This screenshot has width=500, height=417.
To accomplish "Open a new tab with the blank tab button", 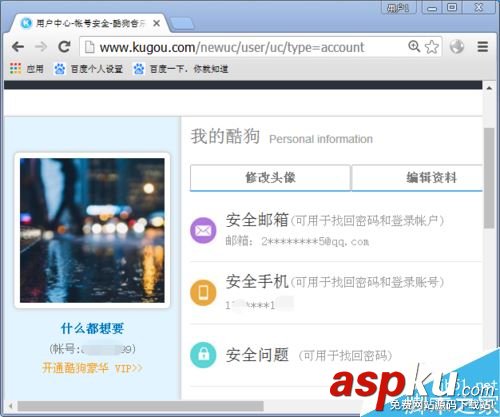I will point(182,24).
